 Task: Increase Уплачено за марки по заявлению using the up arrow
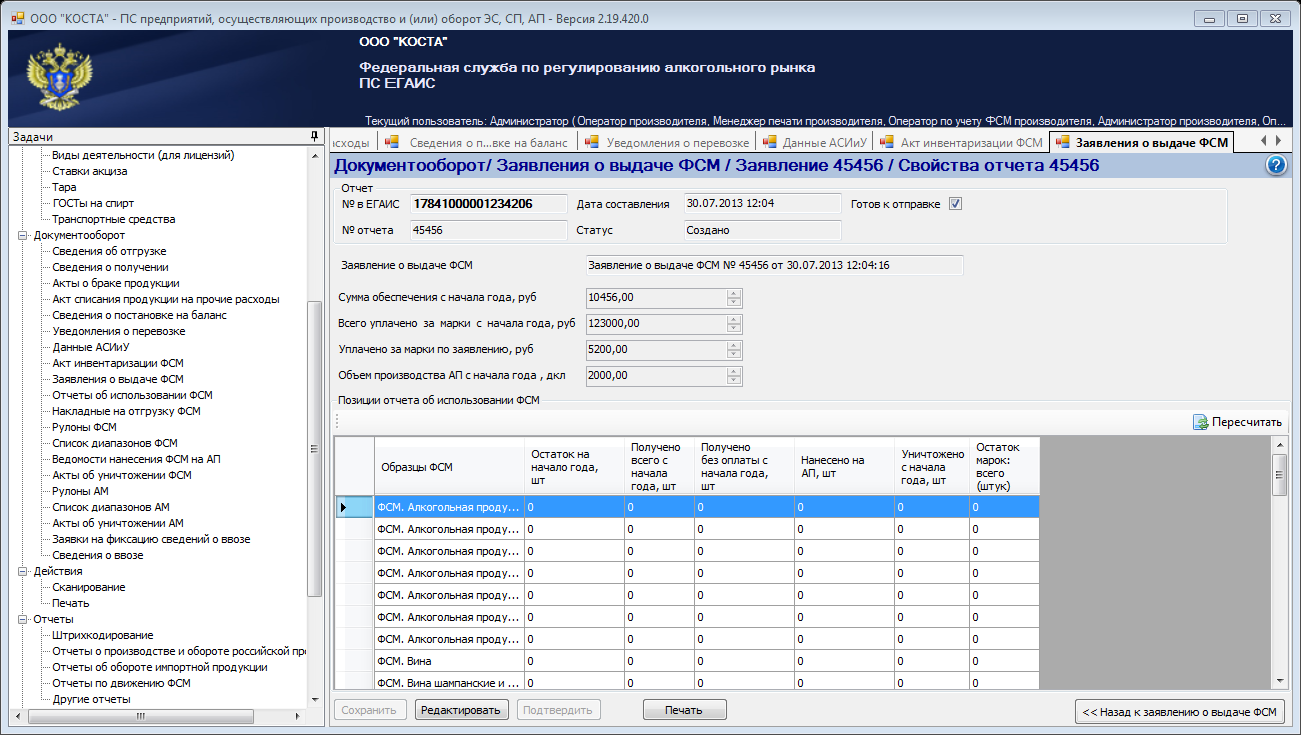pyautogui.click(x=733, y=345)
